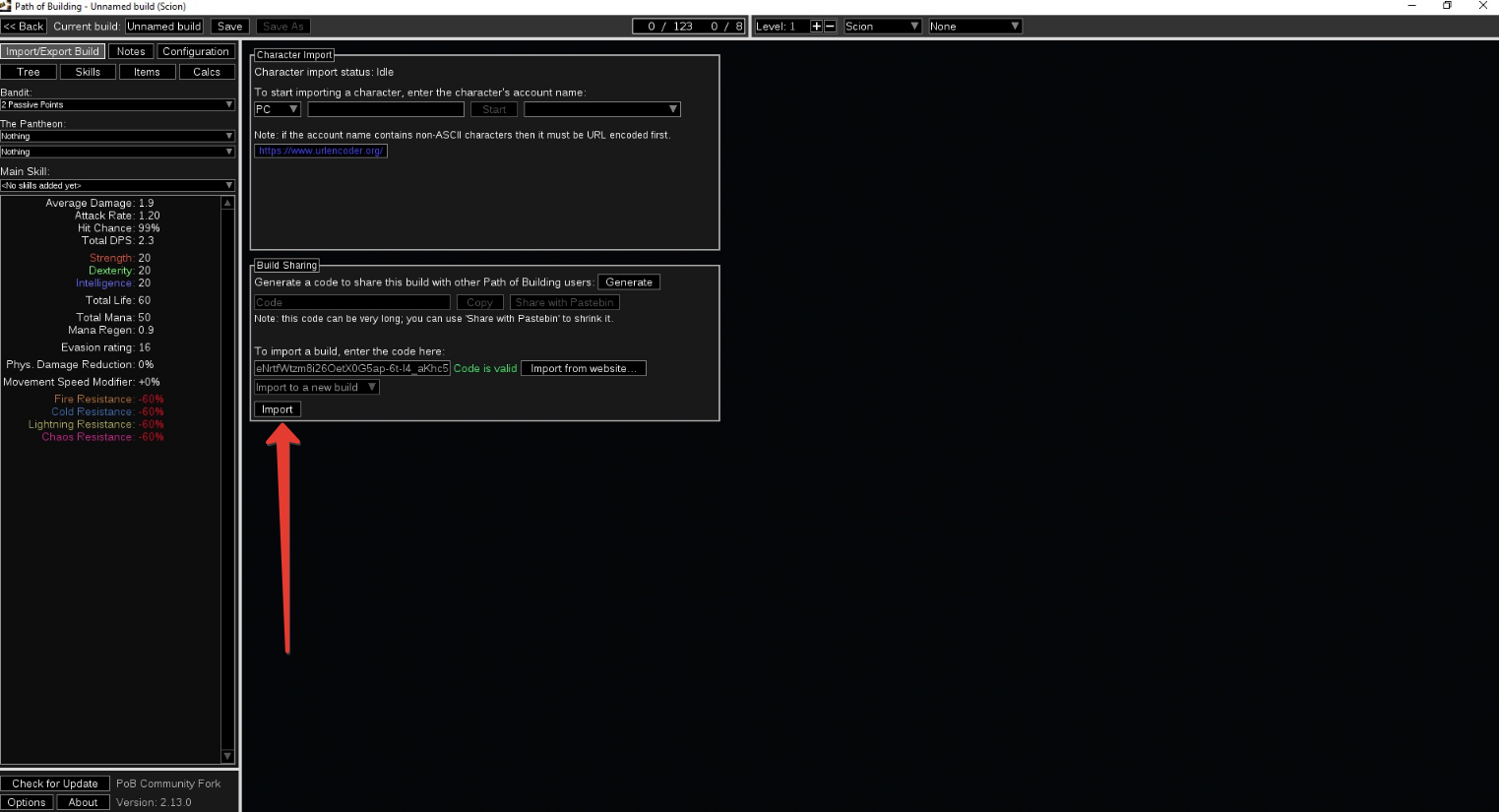Click Check for Update button
This screenshot has width=1499, height=812.
tap(55, 783)
